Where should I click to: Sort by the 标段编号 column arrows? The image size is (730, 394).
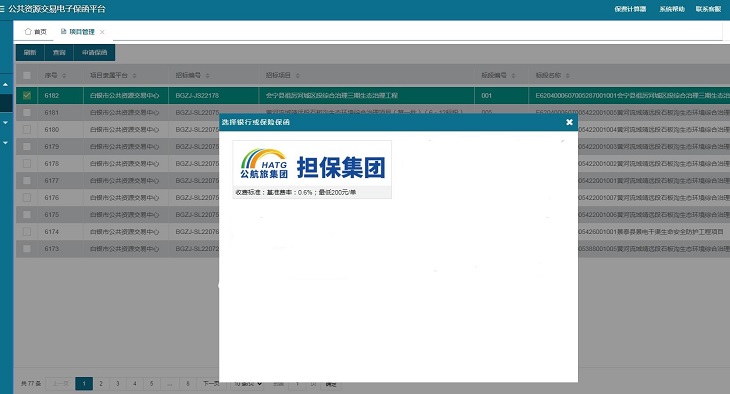coord(513,75)
